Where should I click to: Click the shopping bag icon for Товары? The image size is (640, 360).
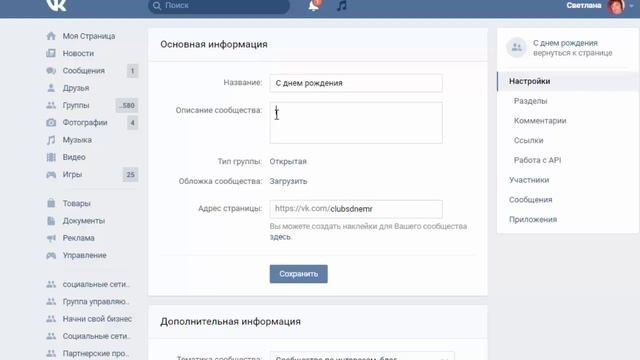pyautogui.click(x=51, y=203)
